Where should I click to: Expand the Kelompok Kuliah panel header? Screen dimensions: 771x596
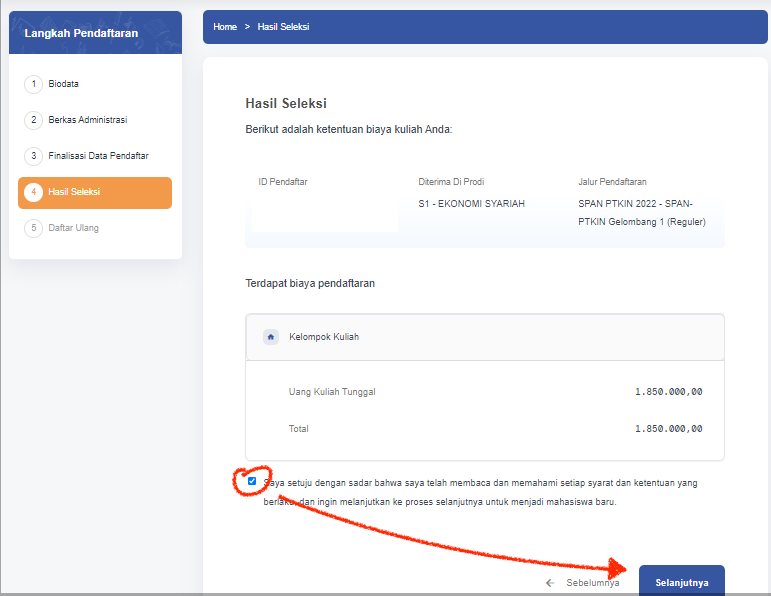click(x=484, y=337)
